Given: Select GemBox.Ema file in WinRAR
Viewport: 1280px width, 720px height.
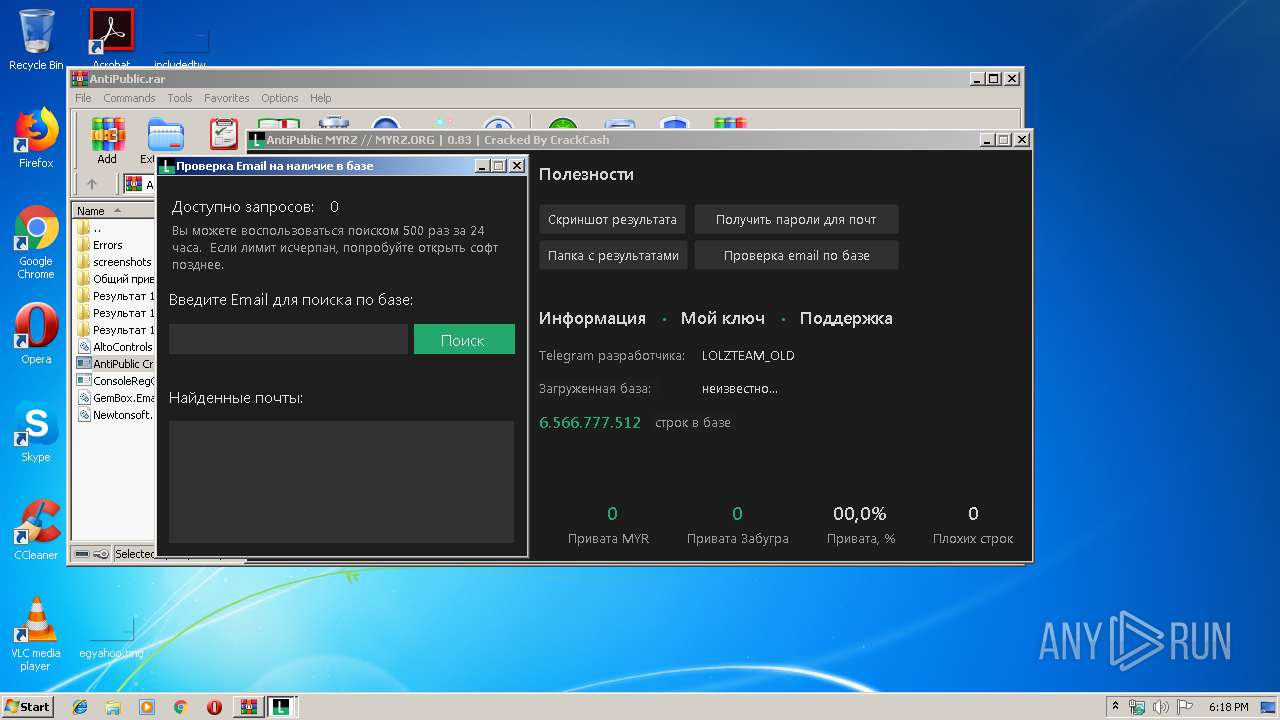Looking at the screenshot, I should pyautogui.click(x=114, y=398).
